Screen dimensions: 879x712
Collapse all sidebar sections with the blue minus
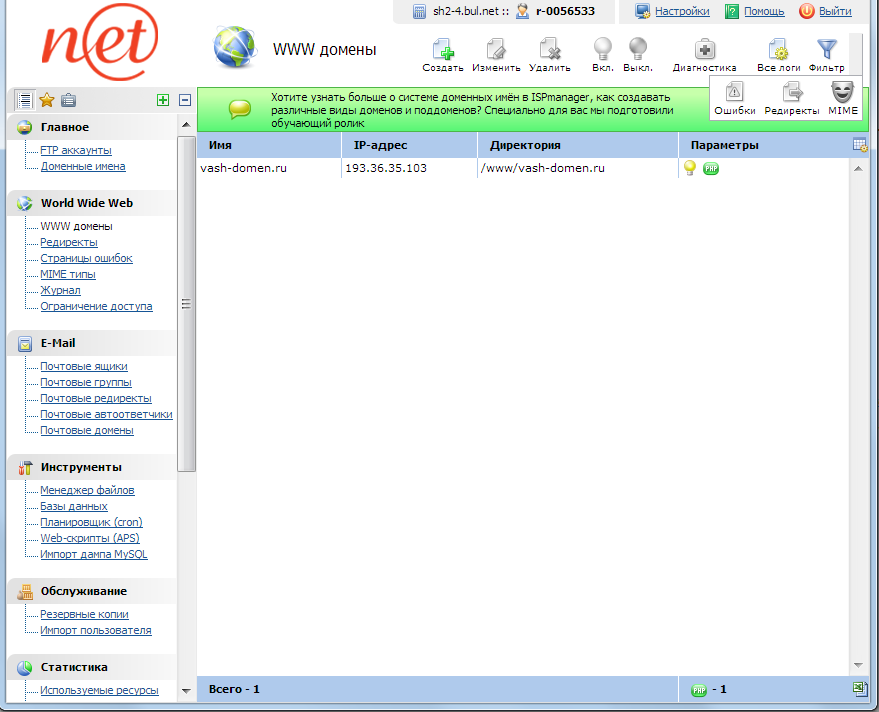[x=184, y=100]
